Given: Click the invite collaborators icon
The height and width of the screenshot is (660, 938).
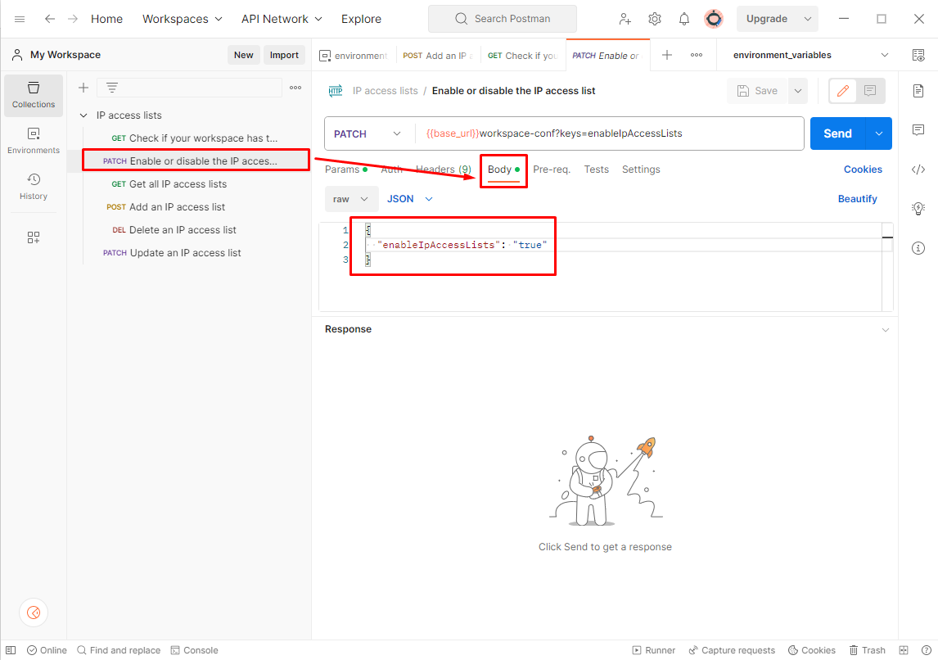Looking at the screenshot, I should 625,19.
